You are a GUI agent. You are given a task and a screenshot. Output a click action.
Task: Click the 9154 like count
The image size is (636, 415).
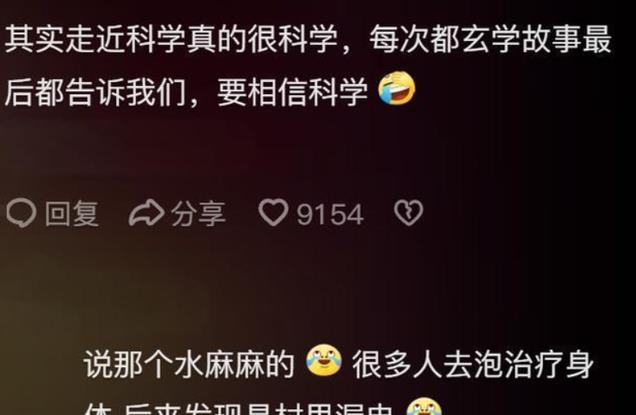click(330, 214)
